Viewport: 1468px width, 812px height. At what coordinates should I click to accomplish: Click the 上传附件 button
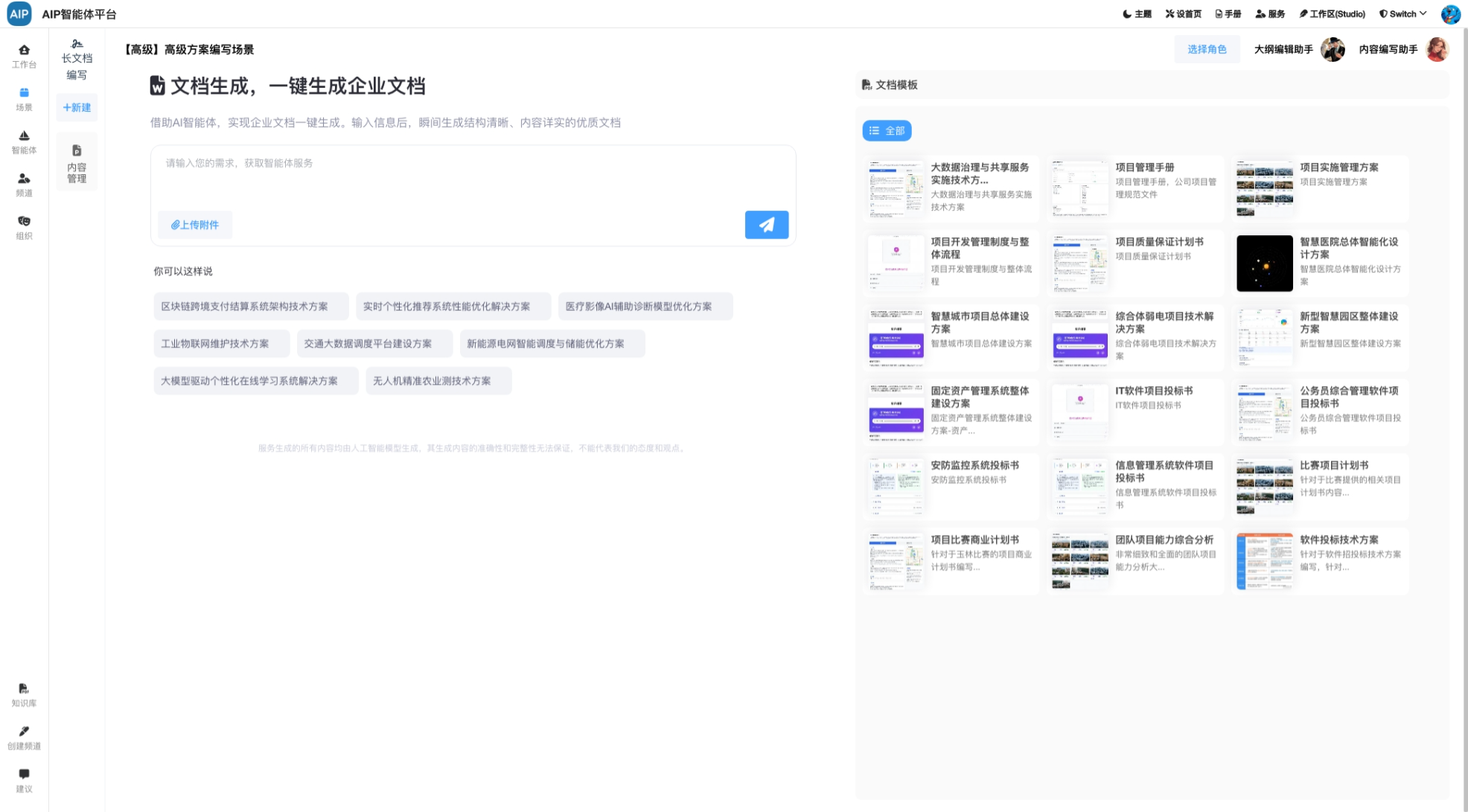click(195, 225)
